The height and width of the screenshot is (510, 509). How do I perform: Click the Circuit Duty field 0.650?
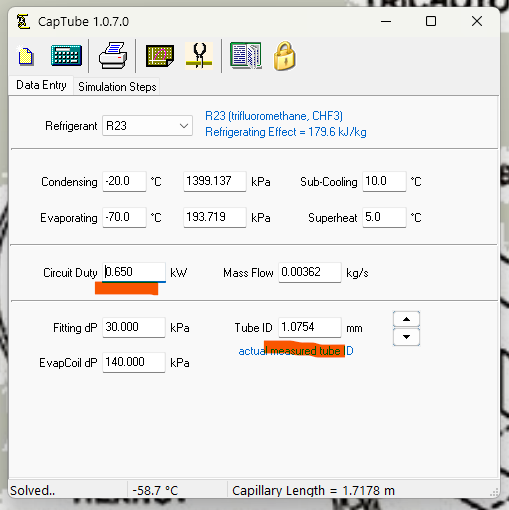point(134,272)
